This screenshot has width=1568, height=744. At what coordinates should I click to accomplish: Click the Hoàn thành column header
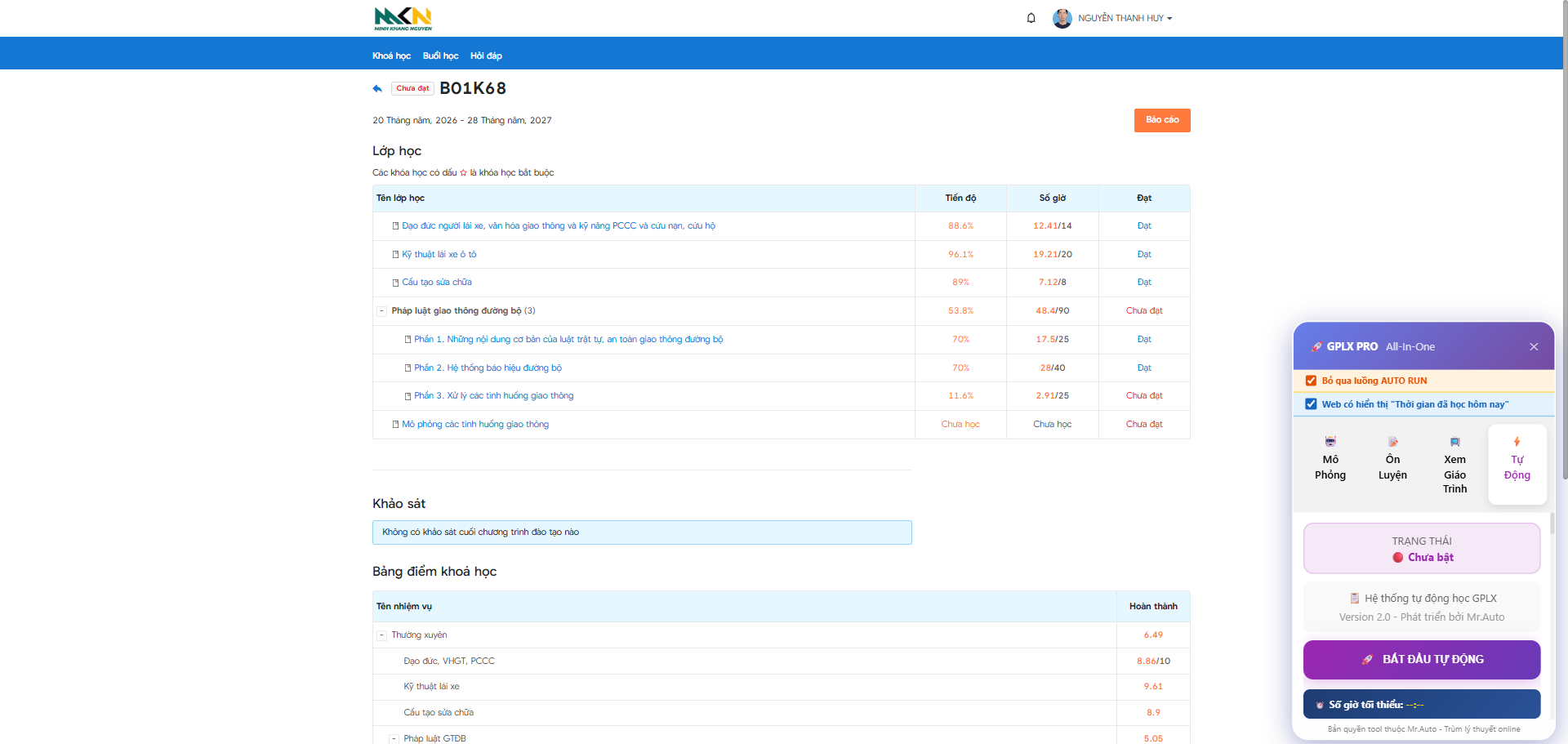point(1153,607)
